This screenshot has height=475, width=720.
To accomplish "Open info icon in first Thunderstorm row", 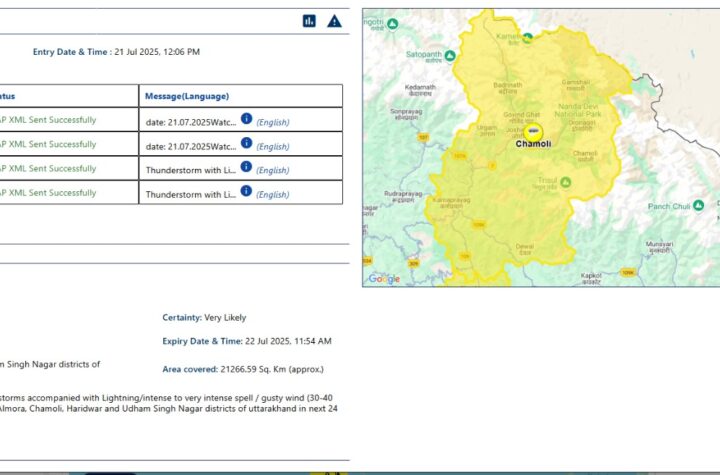I will tap(246, 166).
